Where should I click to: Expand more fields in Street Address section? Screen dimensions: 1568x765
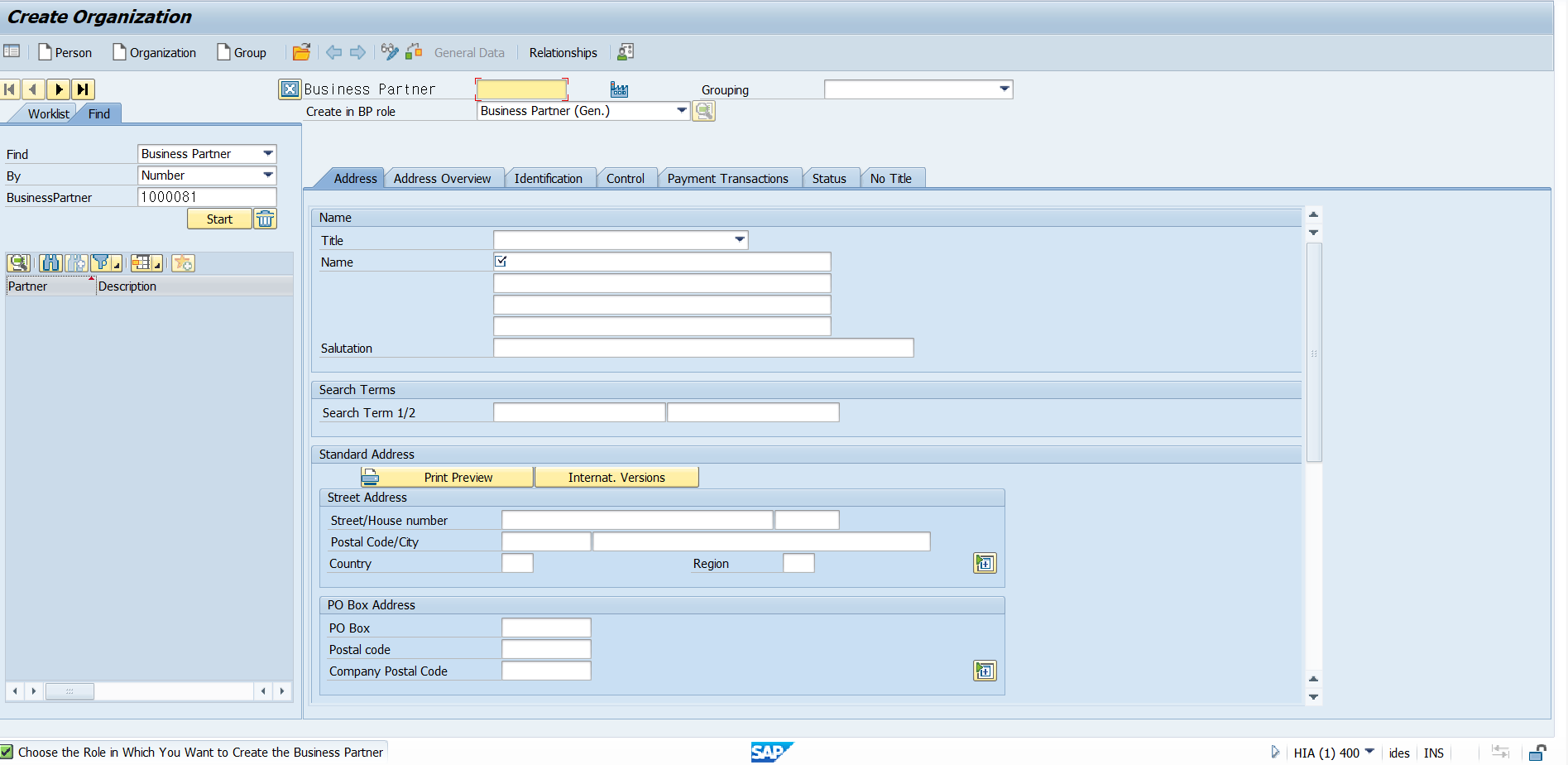click(985, 563)
